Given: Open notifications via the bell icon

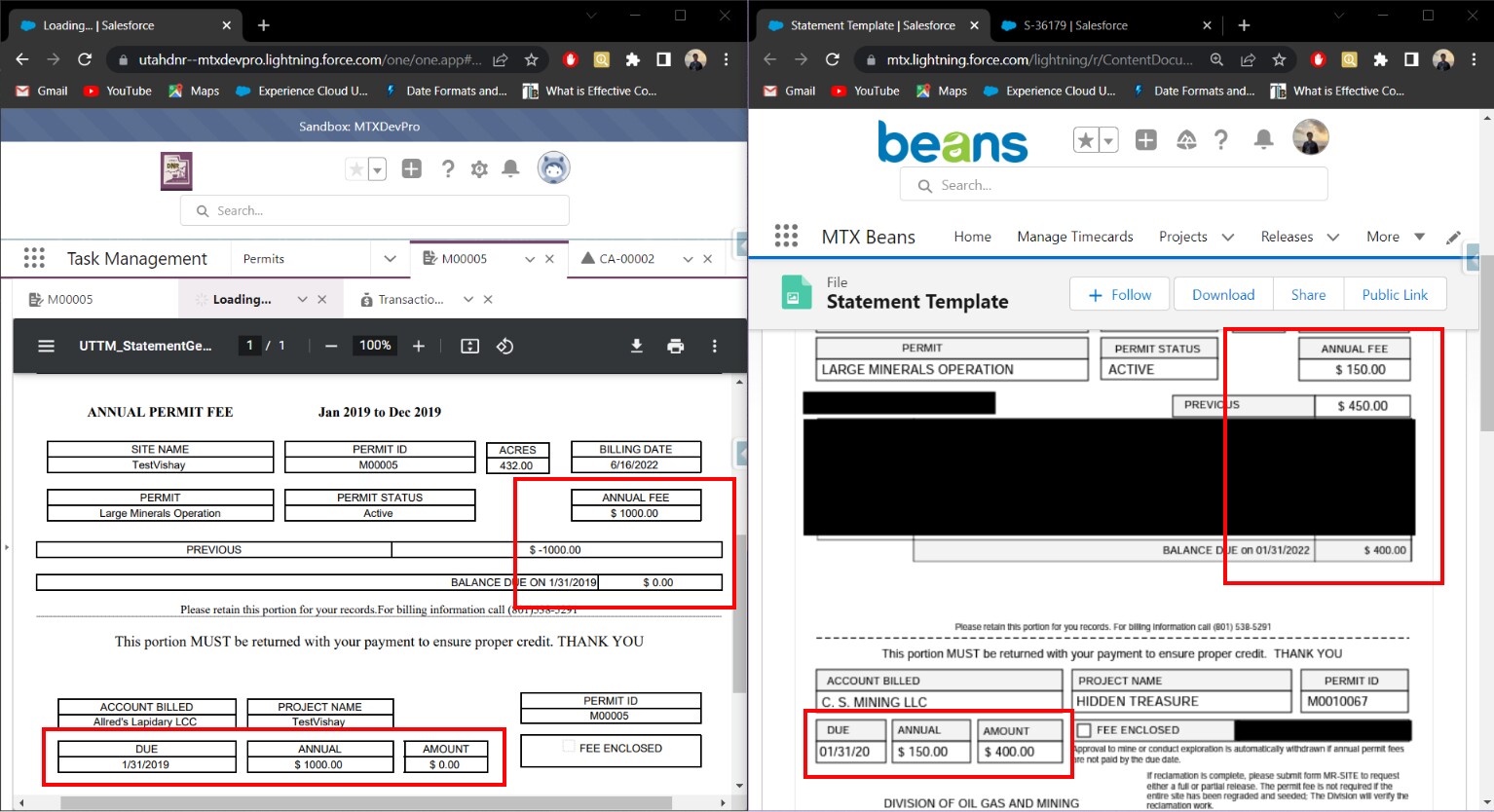Looking at the screenshot, I should pyautogui.click(x=510, y=168).
